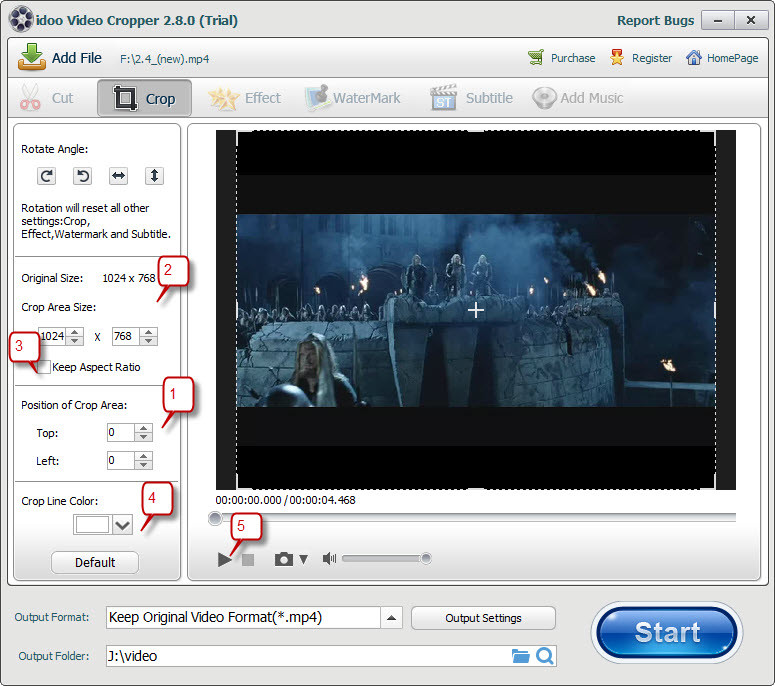The width and height of the screenshot is (775, 686).
Task: Click the Add File download icon
Action: (x=32, y=57)
